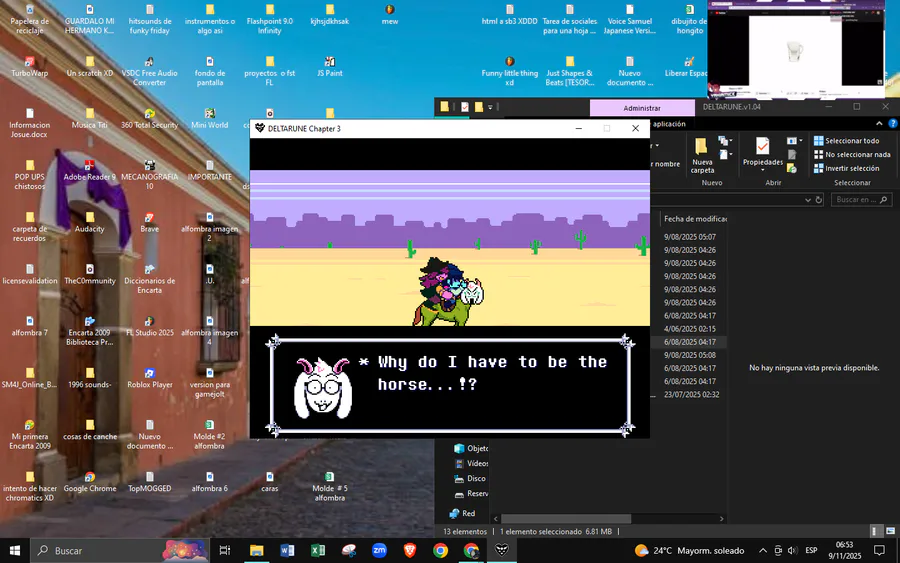Click Invertir selección in Explorer ribbon
The width and height of the screenshot is (900, 563).
click(847, 168)
